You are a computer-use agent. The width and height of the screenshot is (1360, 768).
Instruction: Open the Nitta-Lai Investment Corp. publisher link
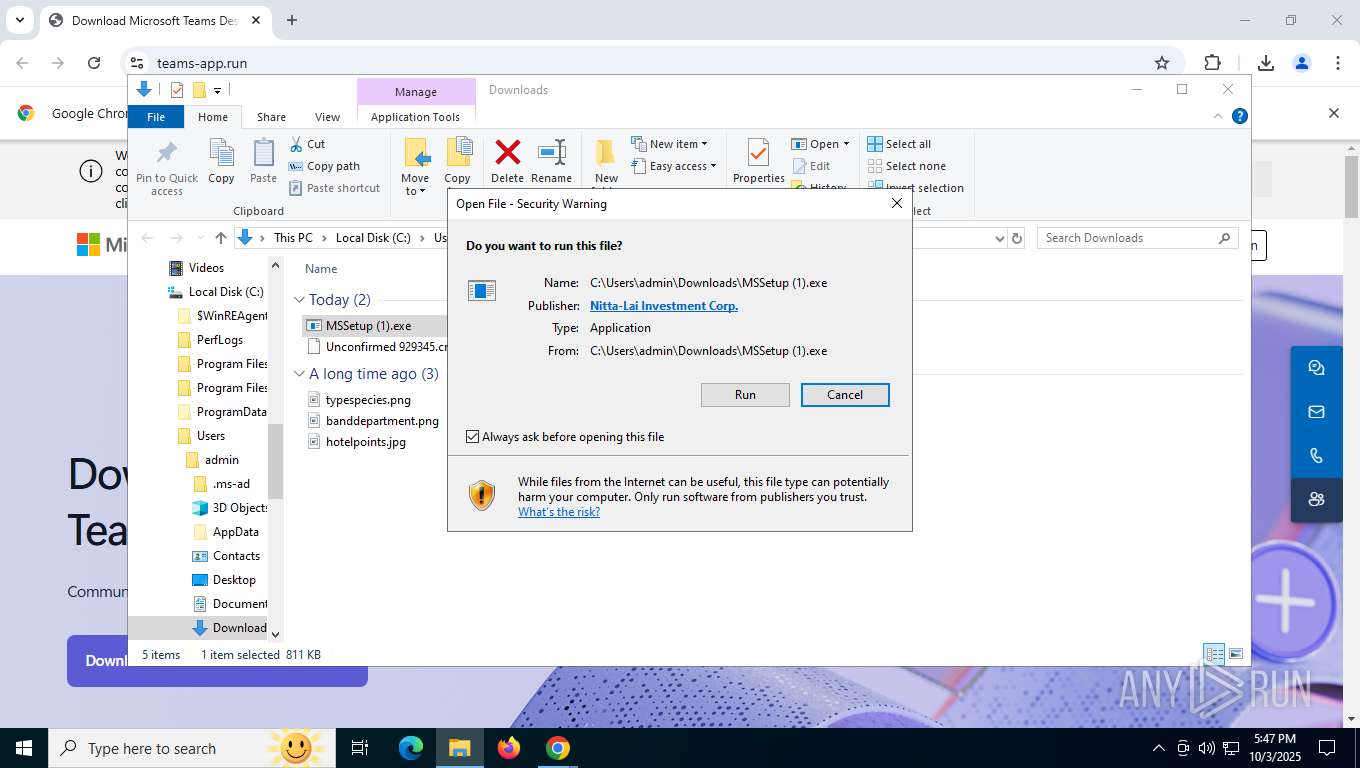click(664, 306)
